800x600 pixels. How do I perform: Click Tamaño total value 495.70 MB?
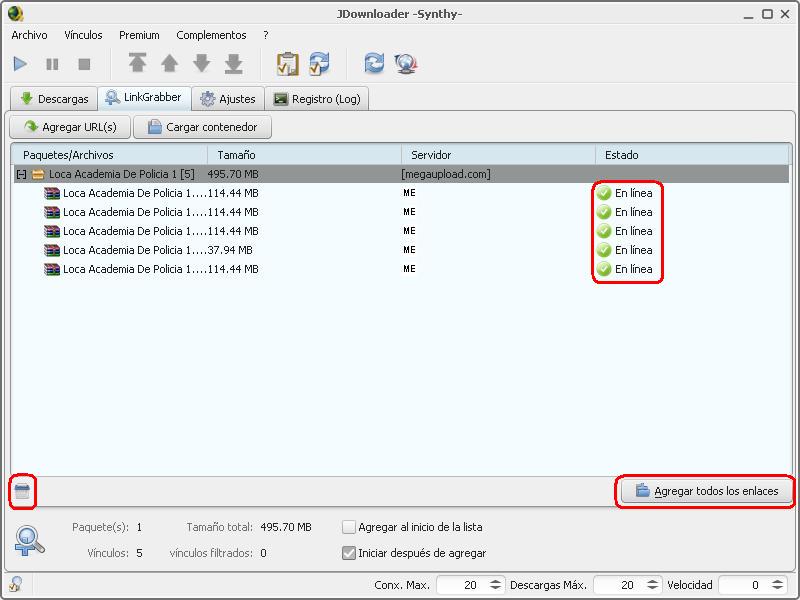pos(286,527)
